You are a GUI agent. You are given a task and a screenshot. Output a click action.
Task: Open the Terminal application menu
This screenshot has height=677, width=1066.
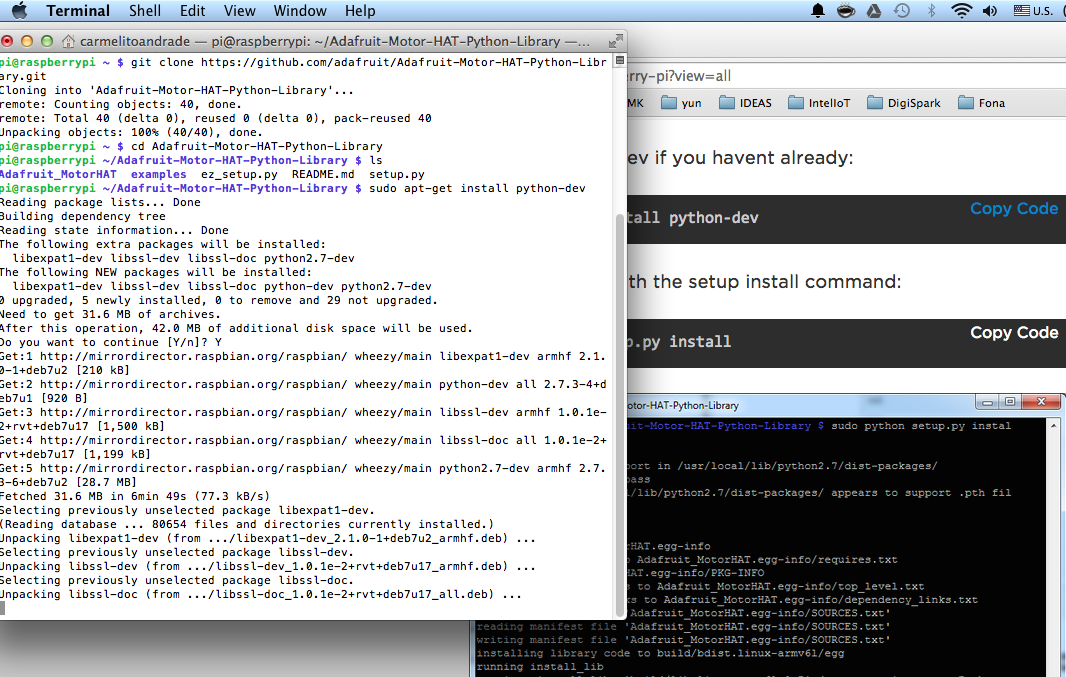[78, 11]
